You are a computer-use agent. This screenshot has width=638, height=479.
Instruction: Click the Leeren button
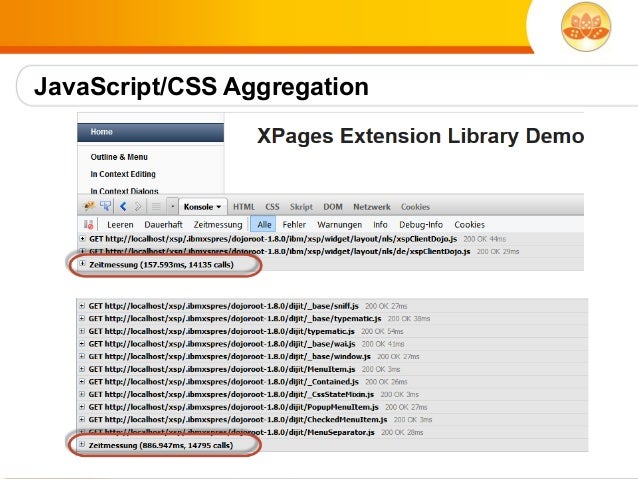tap(120, 225)
